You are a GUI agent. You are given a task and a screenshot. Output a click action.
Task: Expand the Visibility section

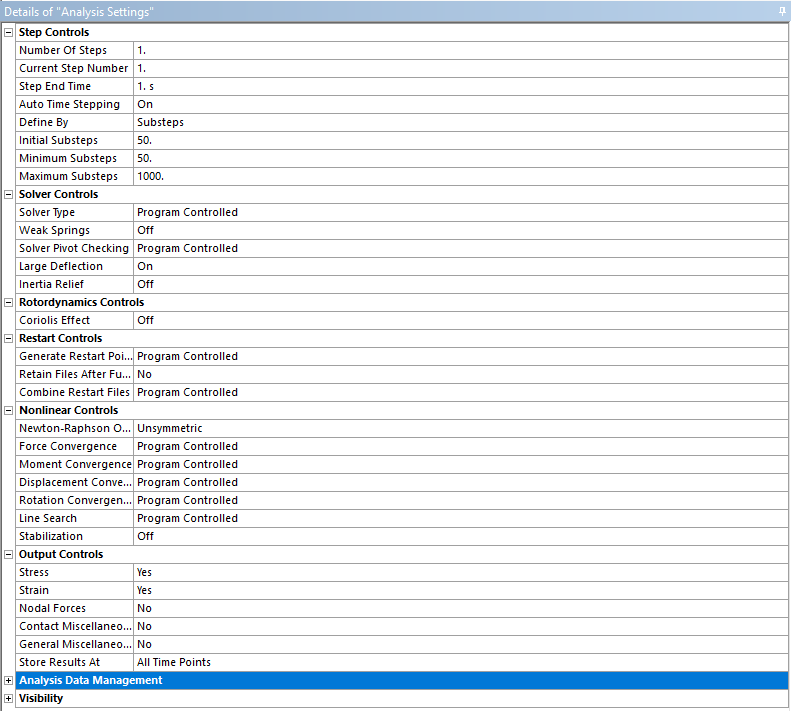tap(9, 698)
